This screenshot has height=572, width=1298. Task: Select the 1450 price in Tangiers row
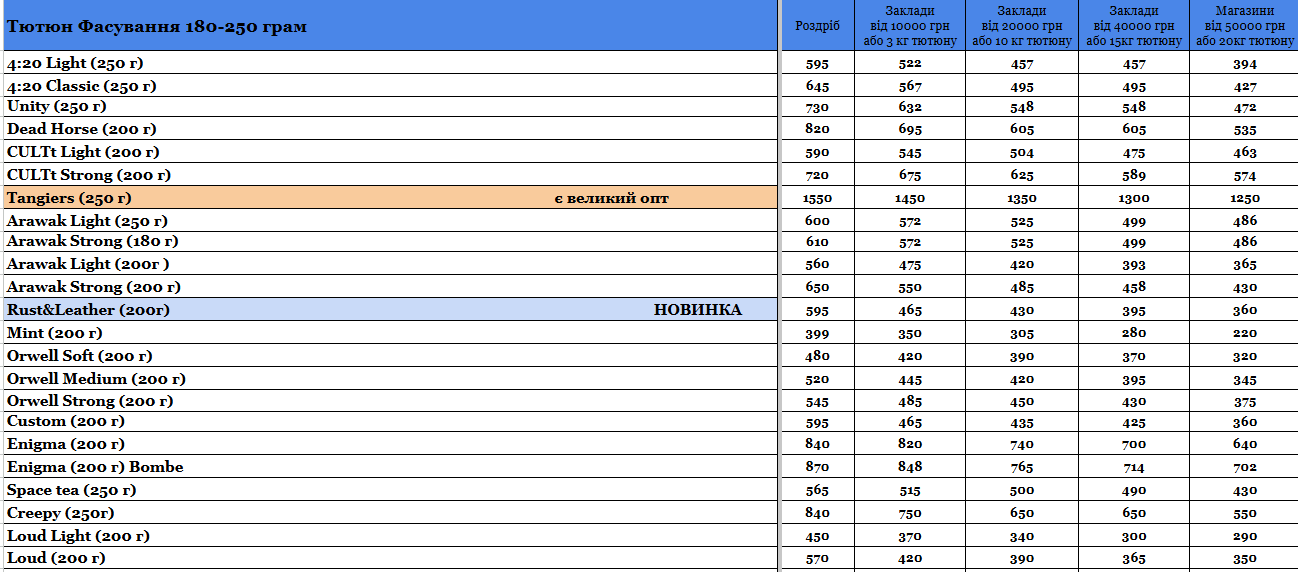click(x=910, y=198)
